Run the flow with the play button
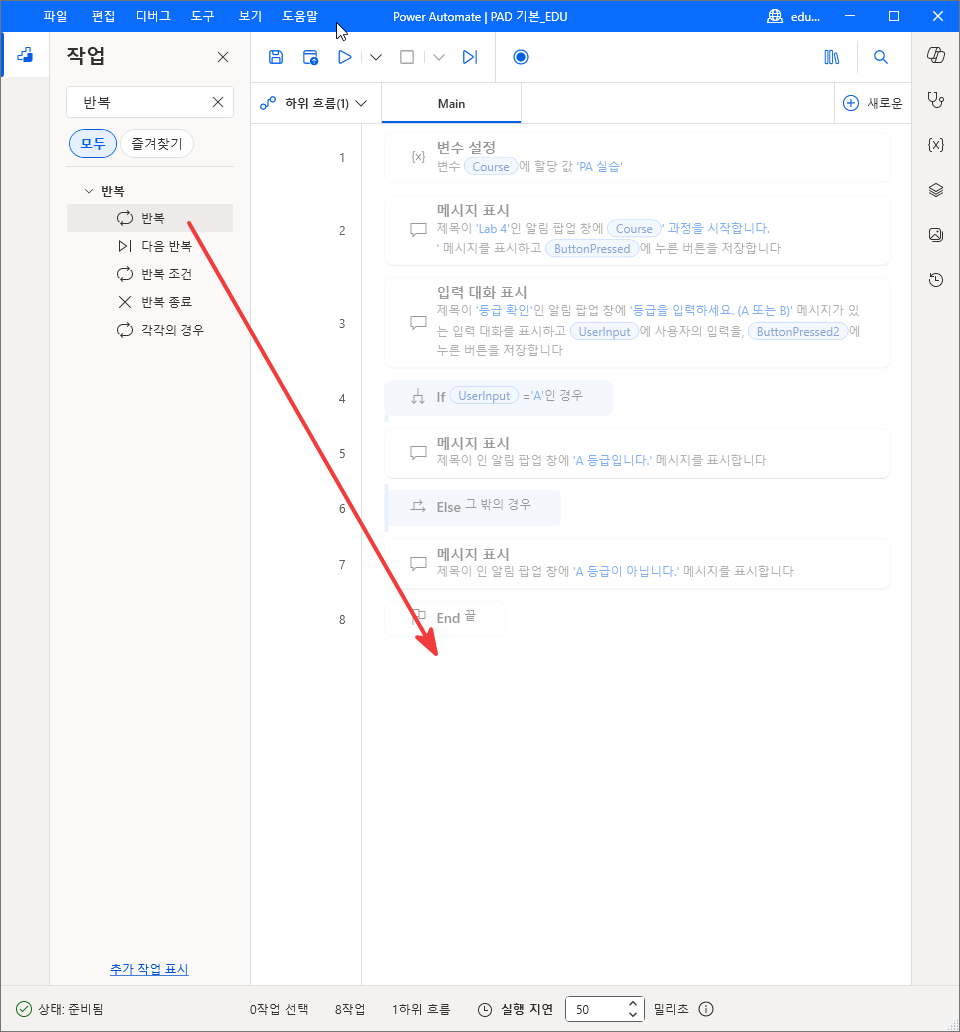Viewport: 960px width, 1032px height. (x=344, y=57)
